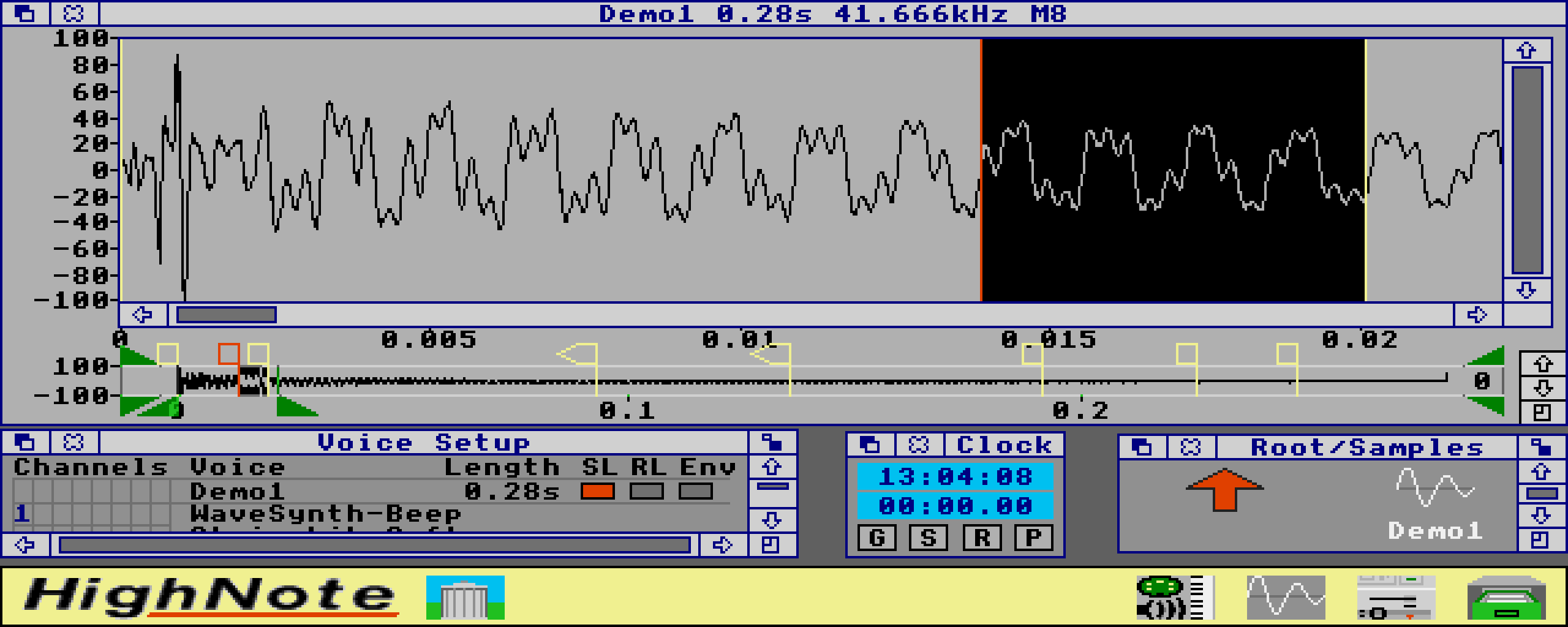Toggle first channel cell in Demo1 row
This screenshot has width=1568, height=627.
pyautogui.click(x=23, y=491)
